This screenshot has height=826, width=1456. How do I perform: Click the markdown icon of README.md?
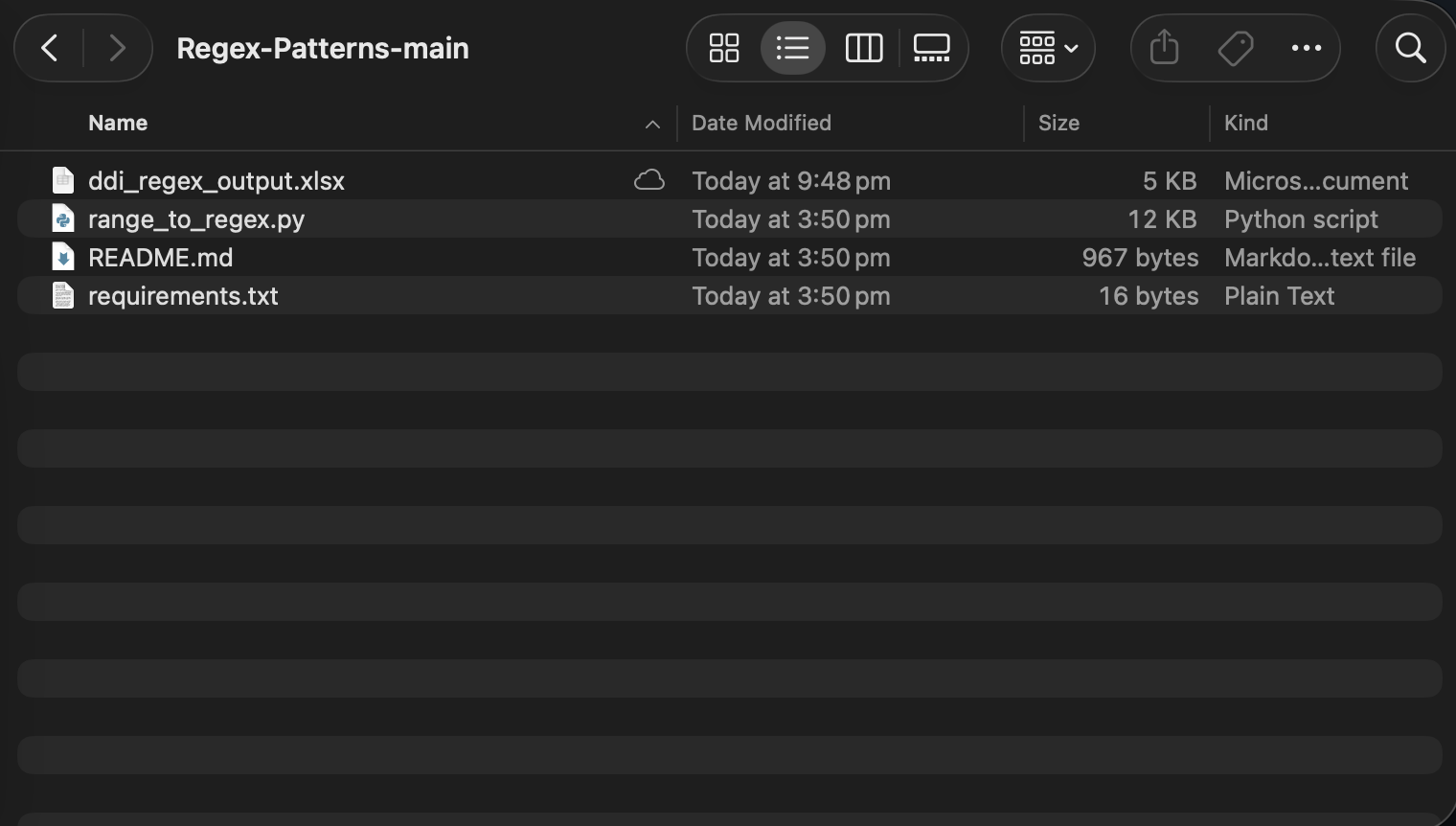[63, 257]
